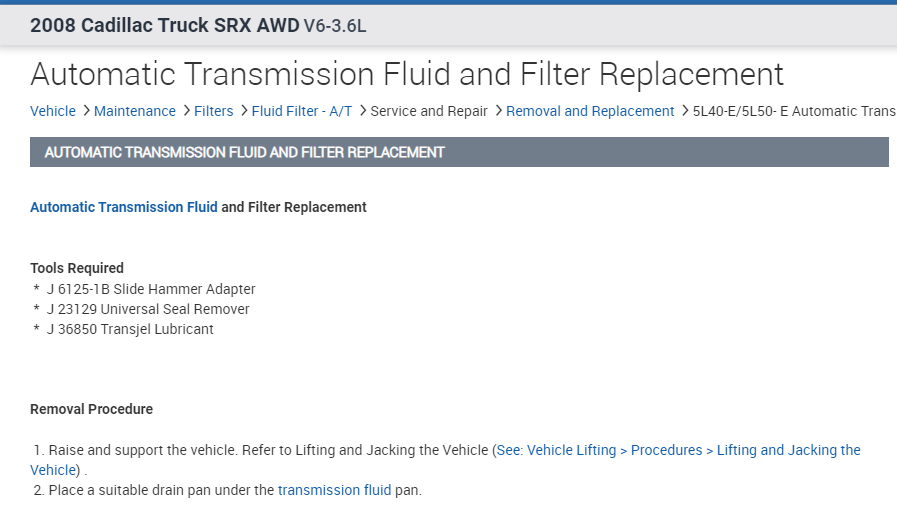
Task: Click the chevron before 5L40-E/5L50-E breadcrumb
Action: tap(684, 111)
